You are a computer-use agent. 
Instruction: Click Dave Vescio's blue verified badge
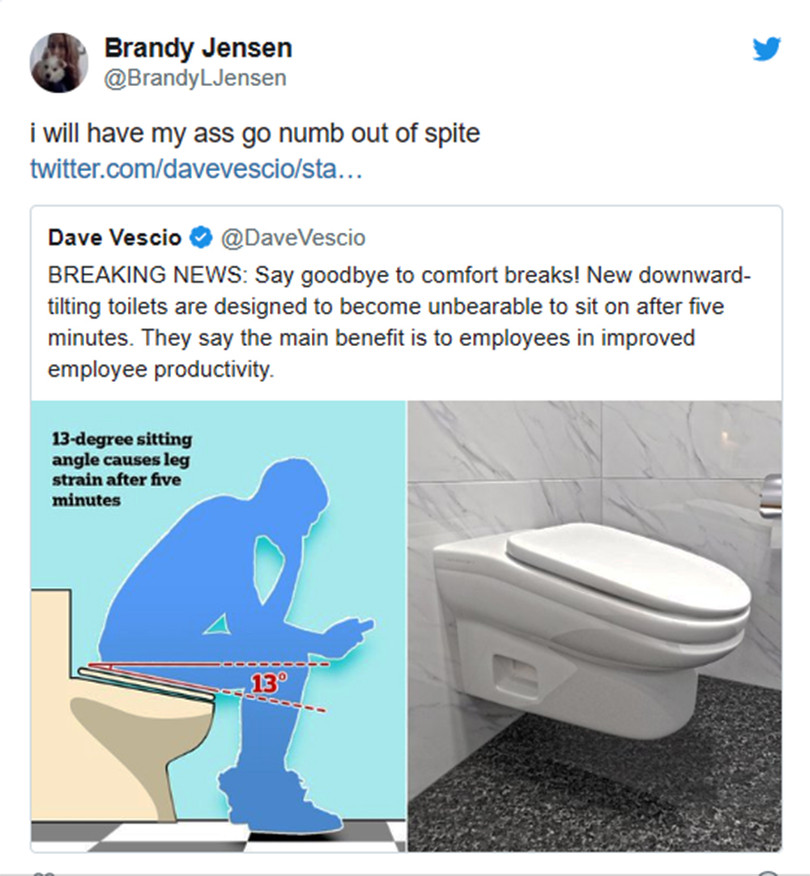click(201, 238)
